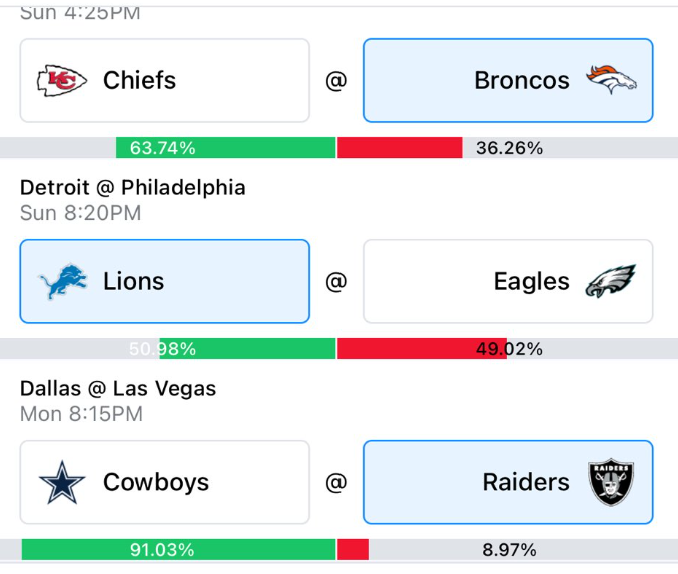Pick the Chiefs to win
Screen dimensions: 678x574
[x=165, y=80]
